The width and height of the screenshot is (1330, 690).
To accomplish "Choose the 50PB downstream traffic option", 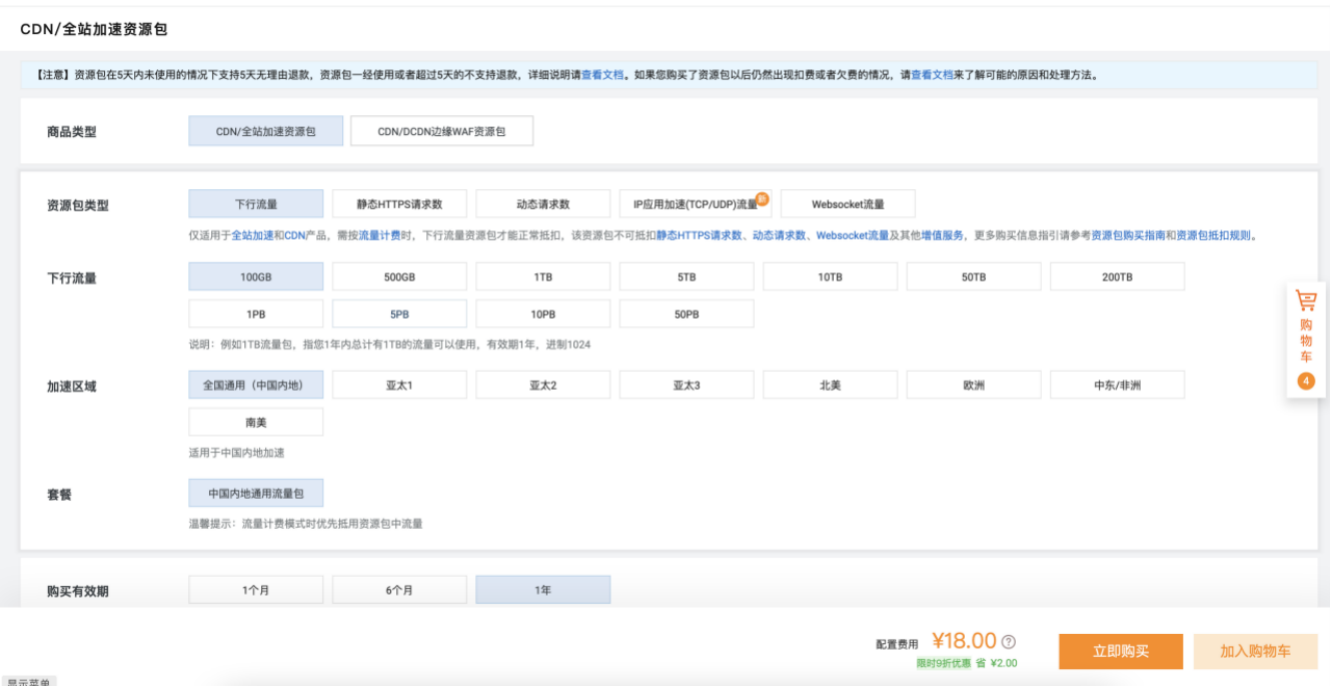I will point(688,313).
